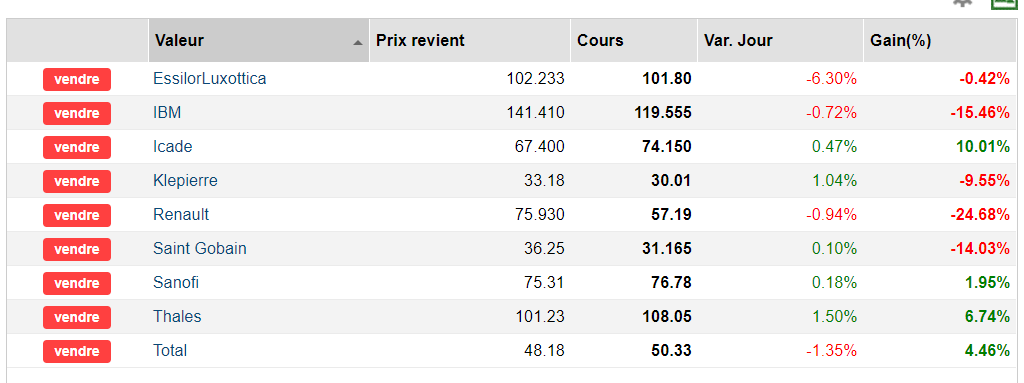Click vendre next to IBM
Image resolution: width=1024 pixels, height=383 pixels.
coord(77,113)
